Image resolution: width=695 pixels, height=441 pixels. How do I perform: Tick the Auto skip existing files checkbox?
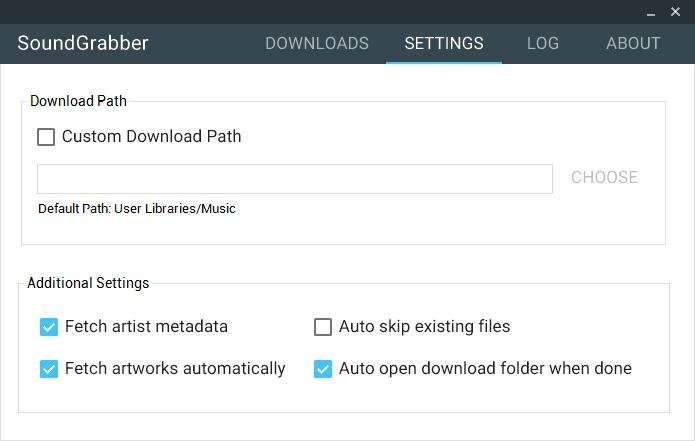point(323,327)
